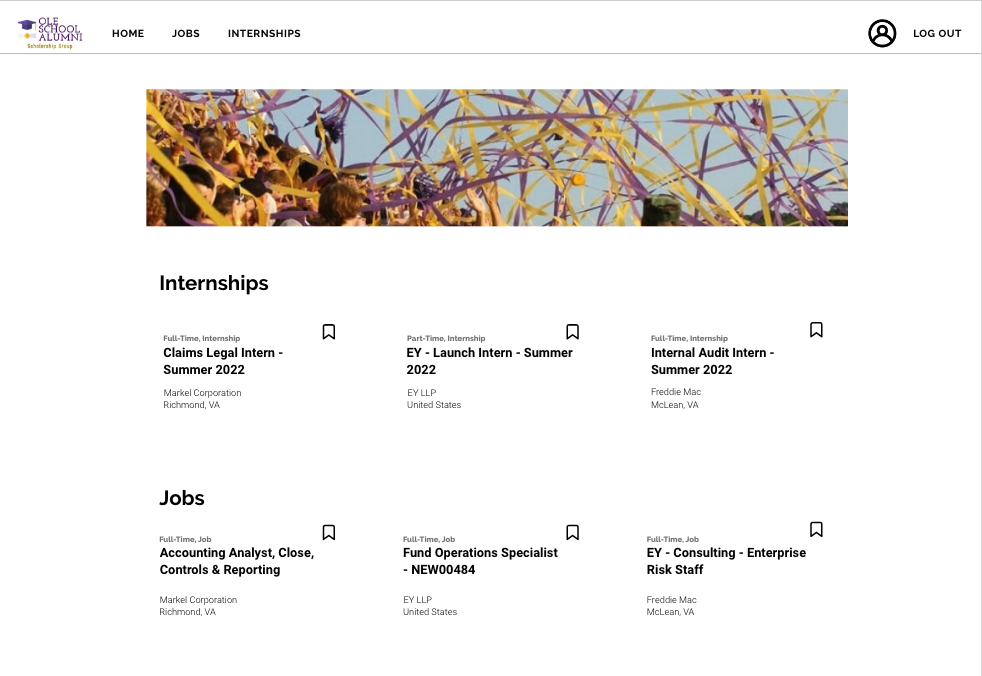Bookmark the Claims Legal Intern listing
982x676 pixels.
328,332
